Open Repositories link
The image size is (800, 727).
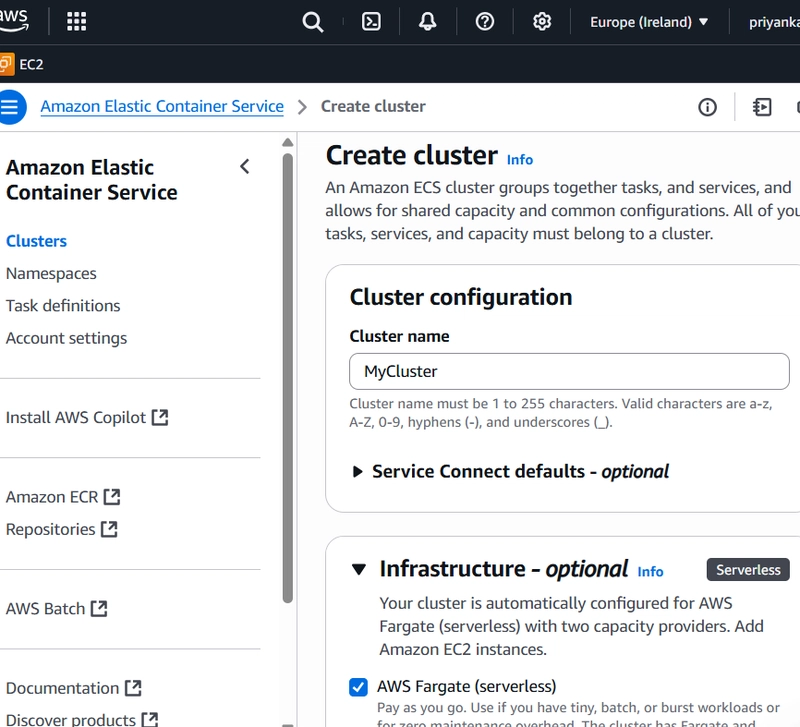point(51,529)
